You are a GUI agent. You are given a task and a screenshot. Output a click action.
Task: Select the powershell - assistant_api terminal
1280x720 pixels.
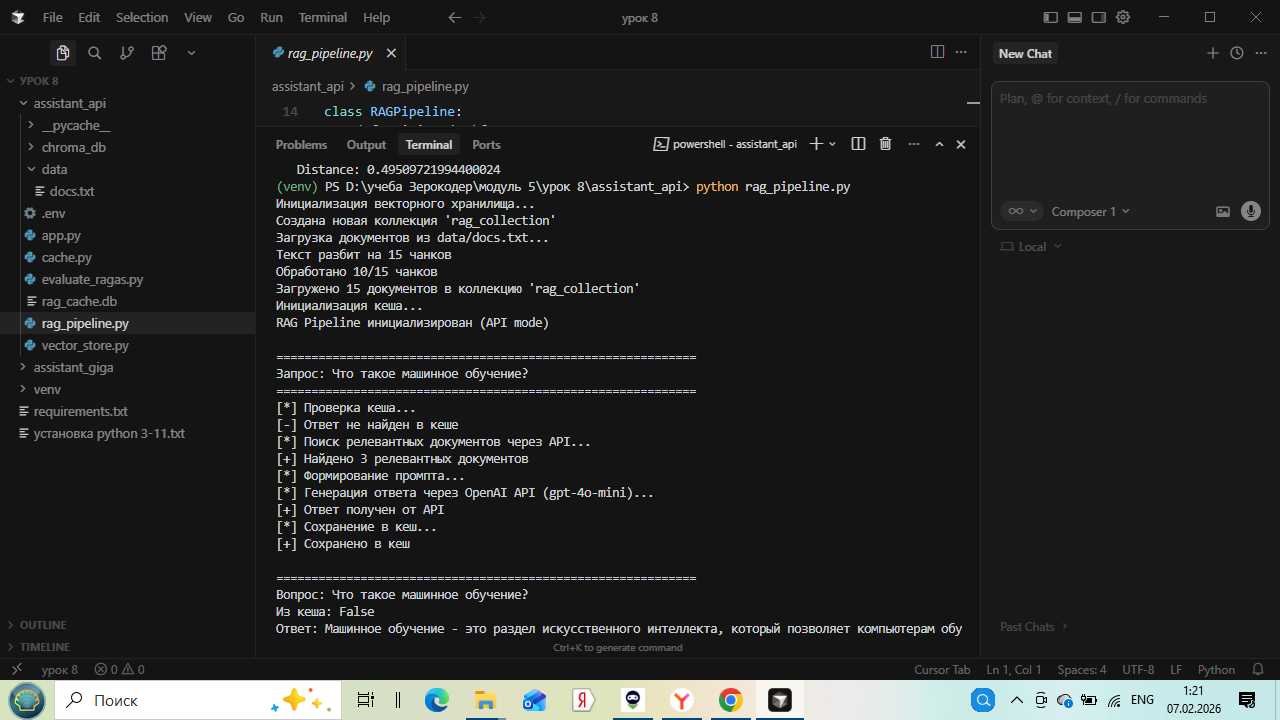(x=725, y=144)
